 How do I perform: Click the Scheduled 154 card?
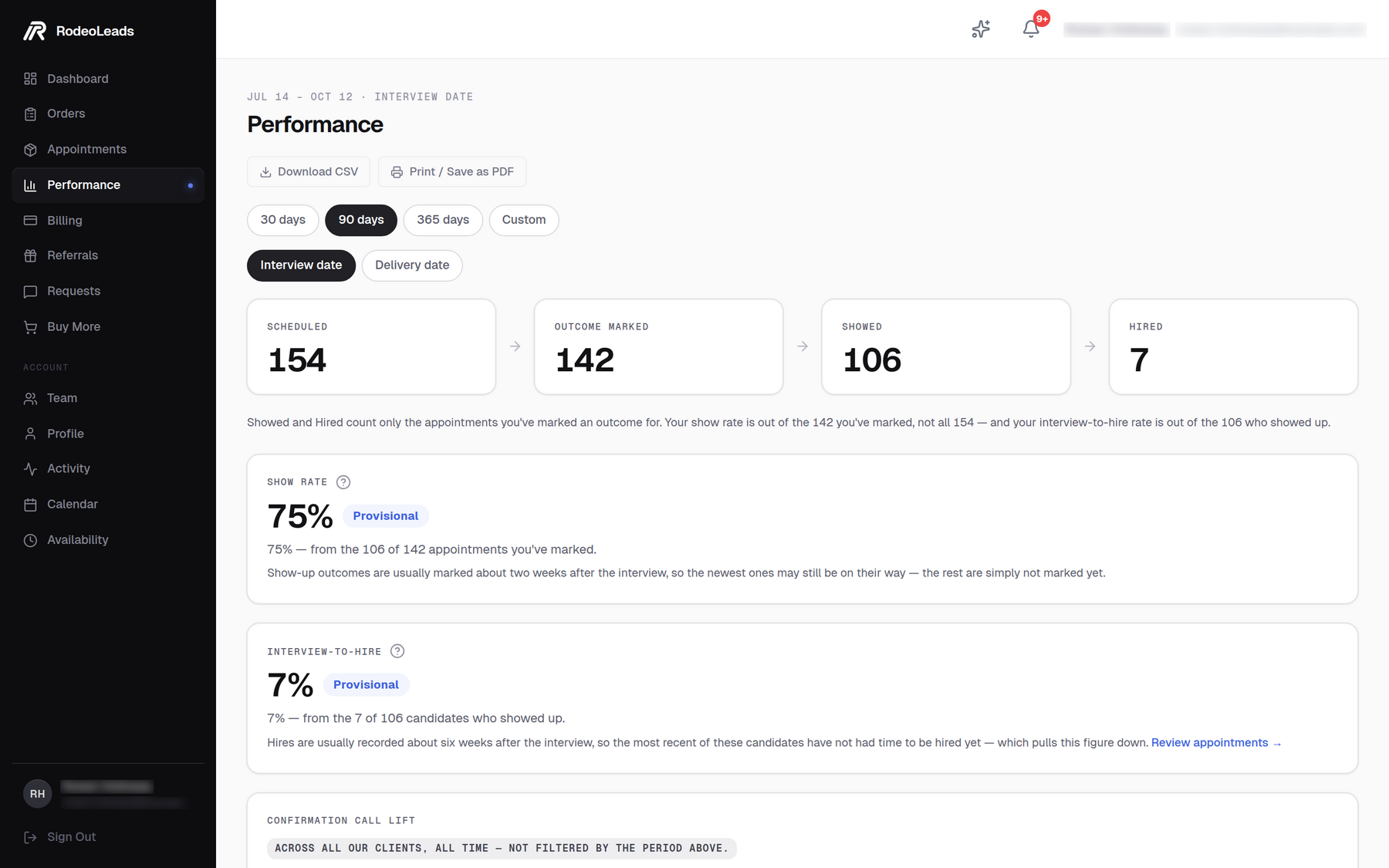[371, 347]
